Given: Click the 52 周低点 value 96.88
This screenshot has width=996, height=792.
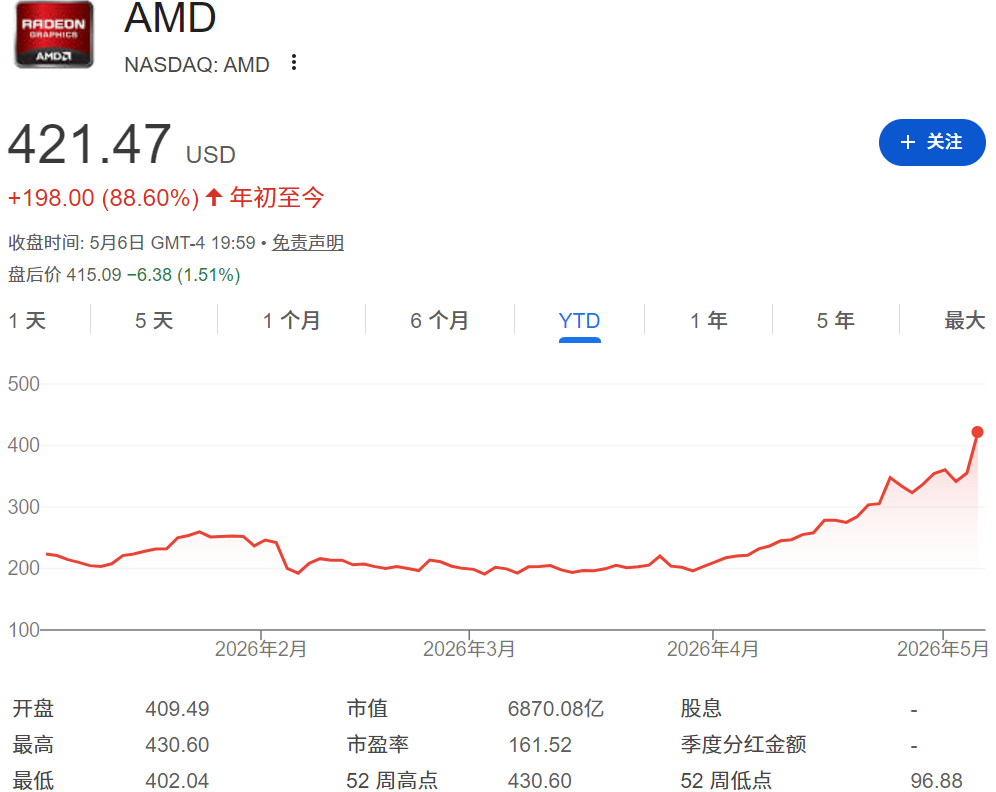Looking at the screenshot, I should tap(936, 781).
